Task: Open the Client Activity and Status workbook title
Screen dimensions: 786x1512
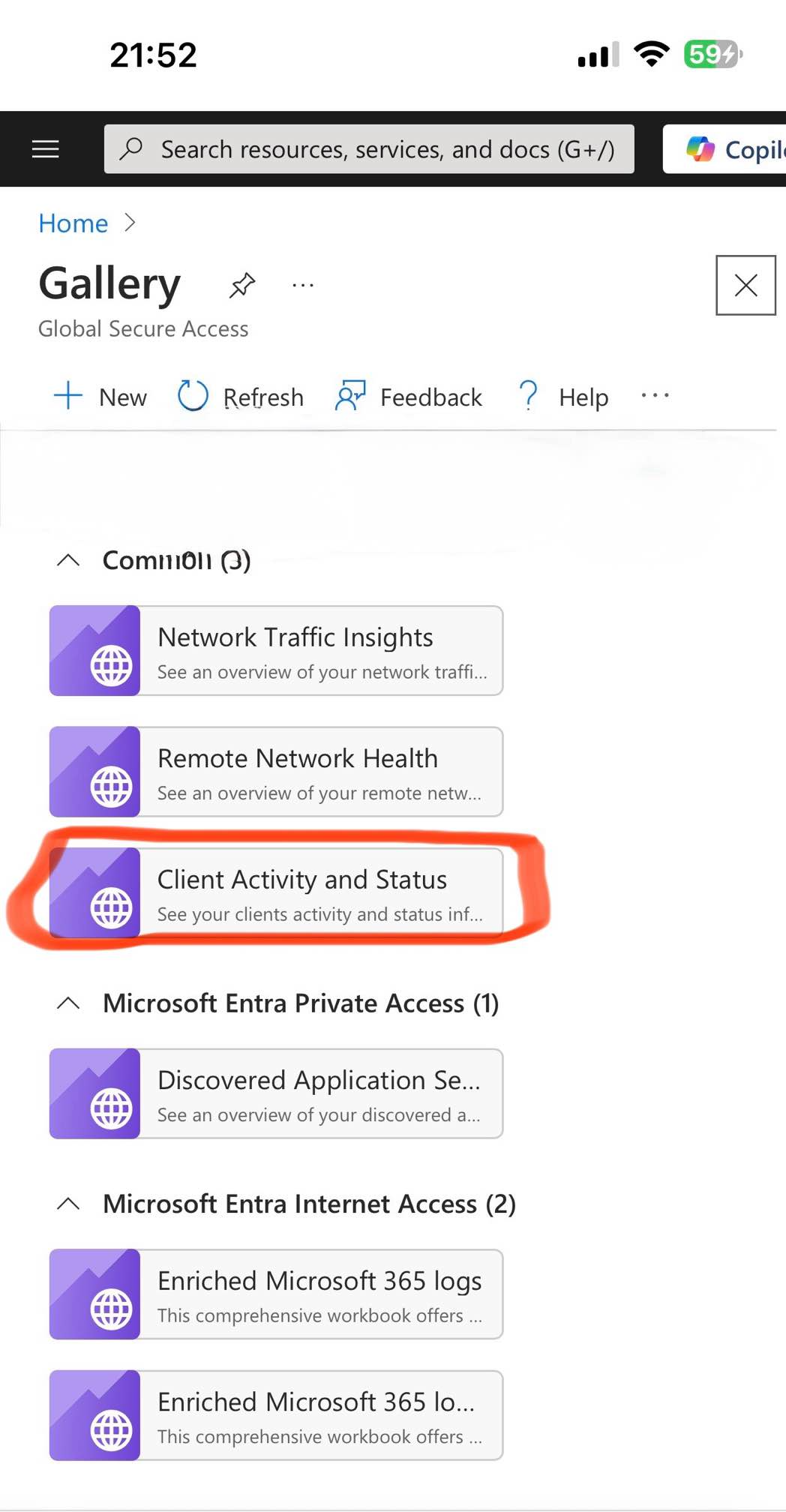Action: click(x=302, y=880)
